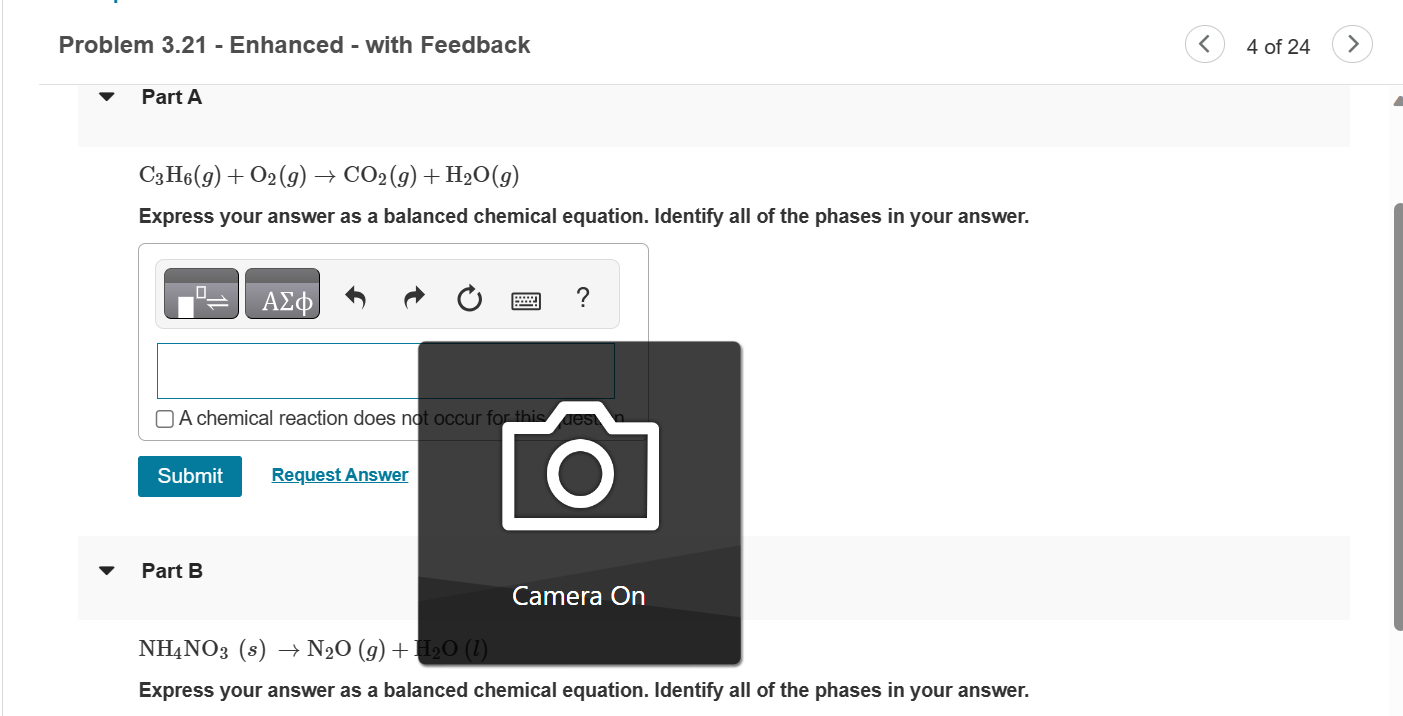Undo the last equation edit
This screenshot has height=716, width=1403.
coord(356,296)
